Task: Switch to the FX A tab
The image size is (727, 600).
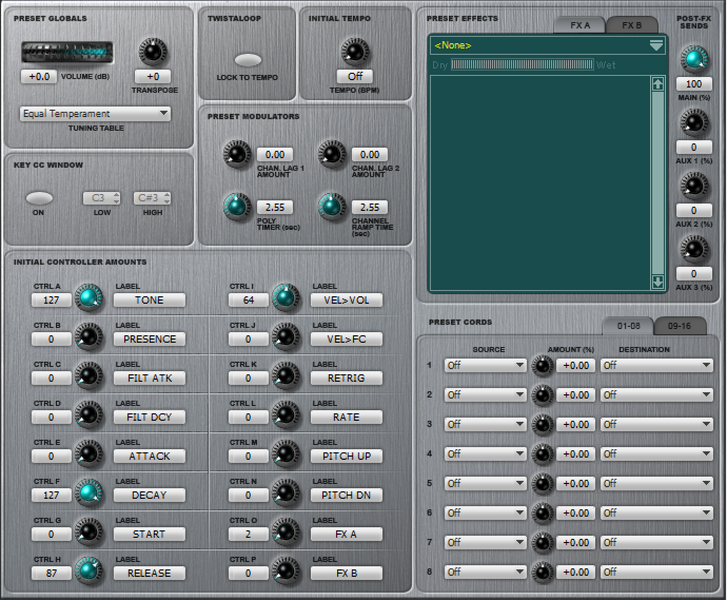Action: click(580, 26)
